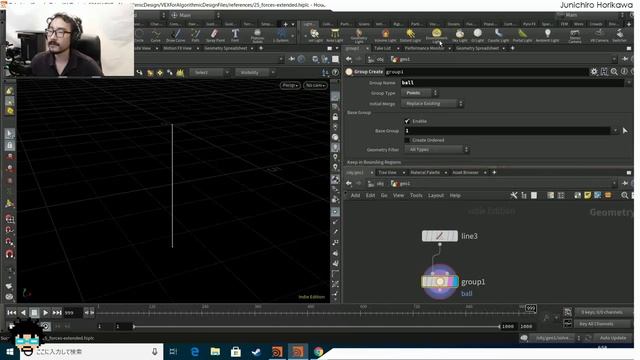640x360 pixels.
Task: Click the Base Group selection arrow icon
Action: (x=625, y=131)
